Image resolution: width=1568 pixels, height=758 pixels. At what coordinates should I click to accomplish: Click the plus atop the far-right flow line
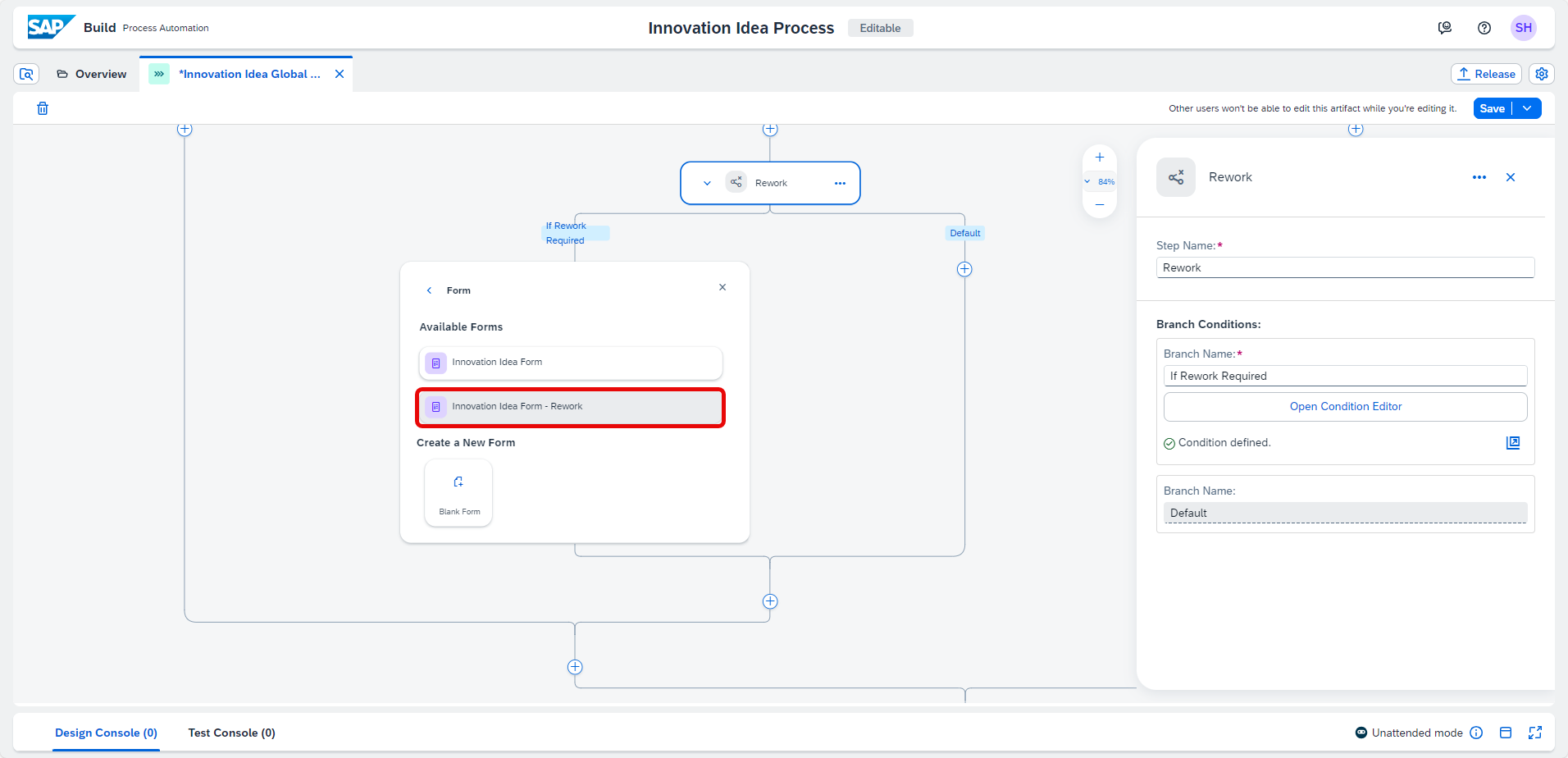[1356, 129]
